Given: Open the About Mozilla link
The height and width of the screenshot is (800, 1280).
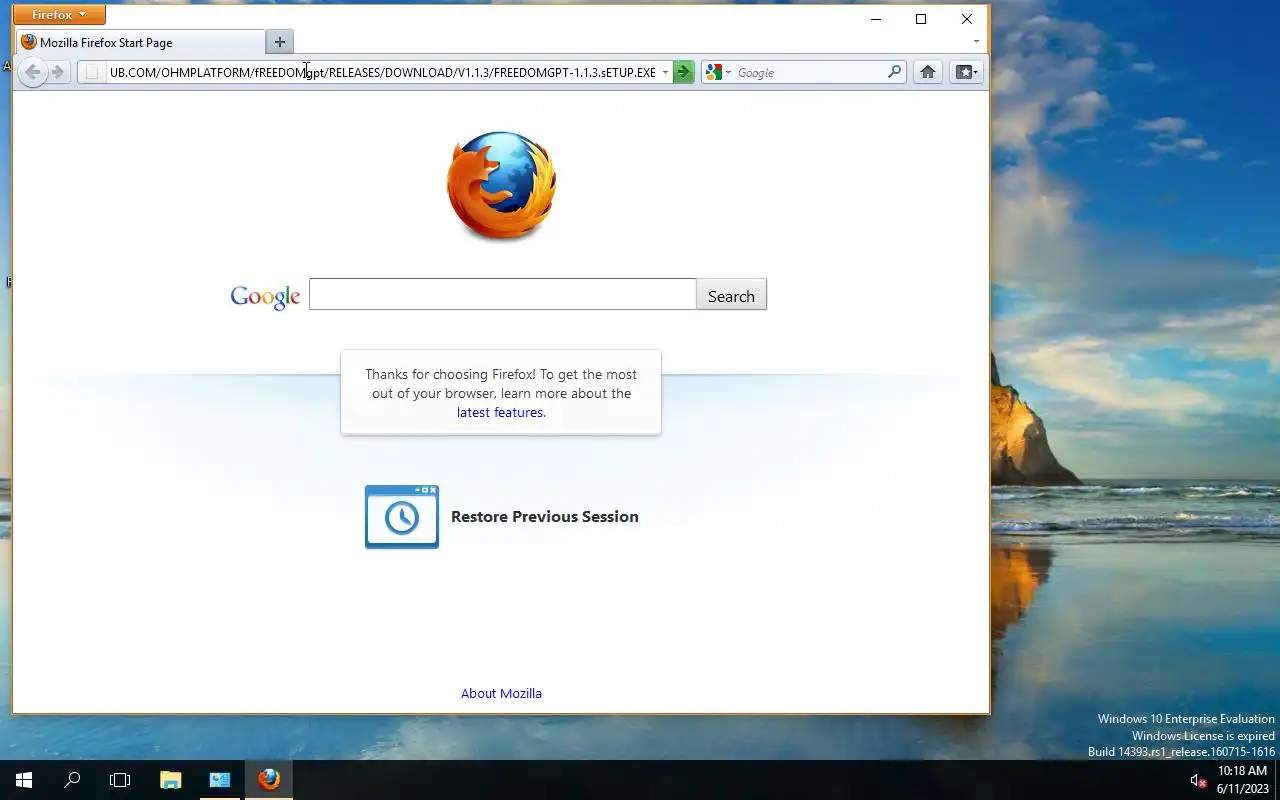Looking at the screenshot, I should 501,693.
